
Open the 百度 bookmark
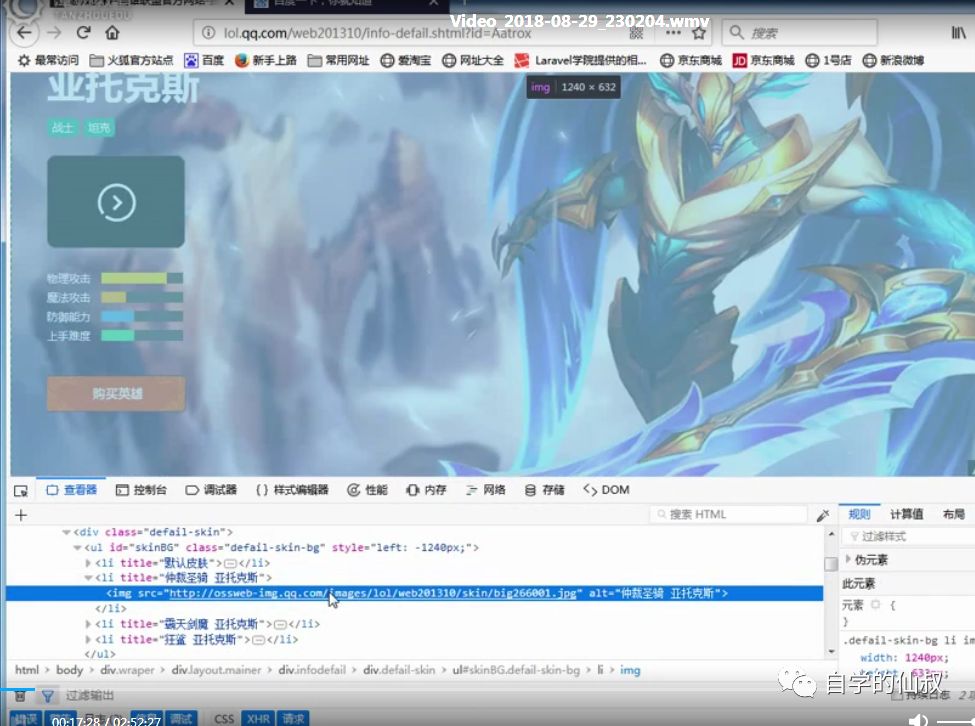(204, 60)
